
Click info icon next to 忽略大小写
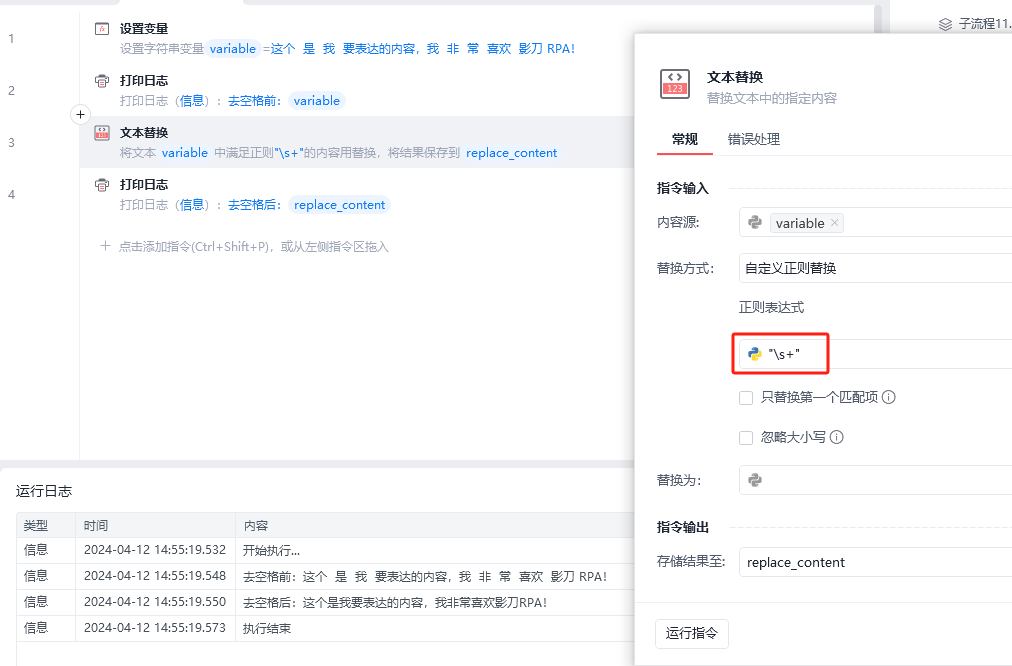pos(837,437)
